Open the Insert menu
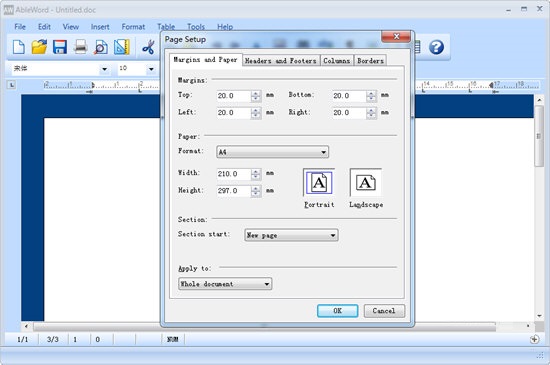Viewport: 550px width, 365px height. (100, 27)
